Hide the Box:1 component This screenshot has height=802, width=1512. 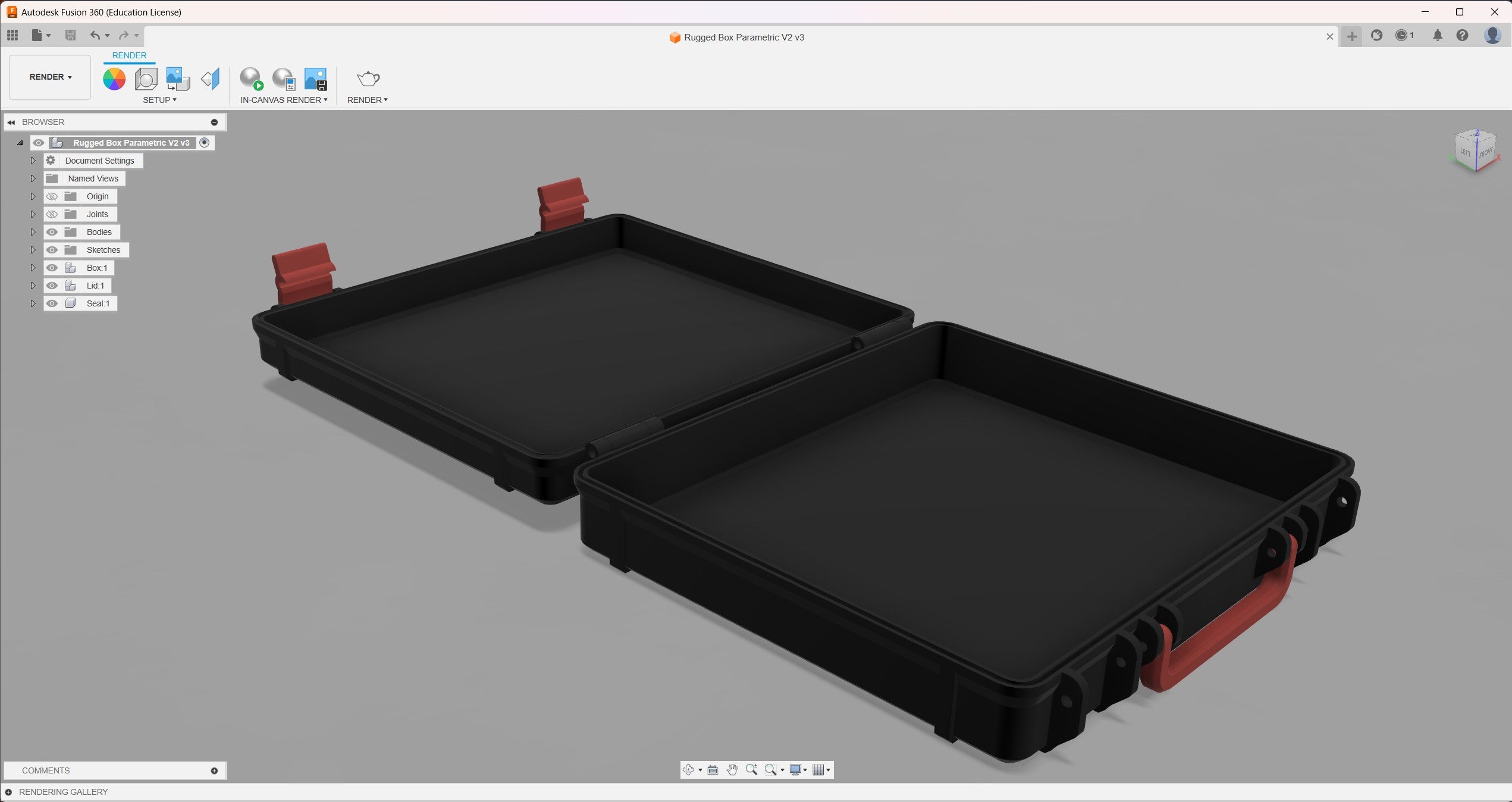[x=52, y=268]
